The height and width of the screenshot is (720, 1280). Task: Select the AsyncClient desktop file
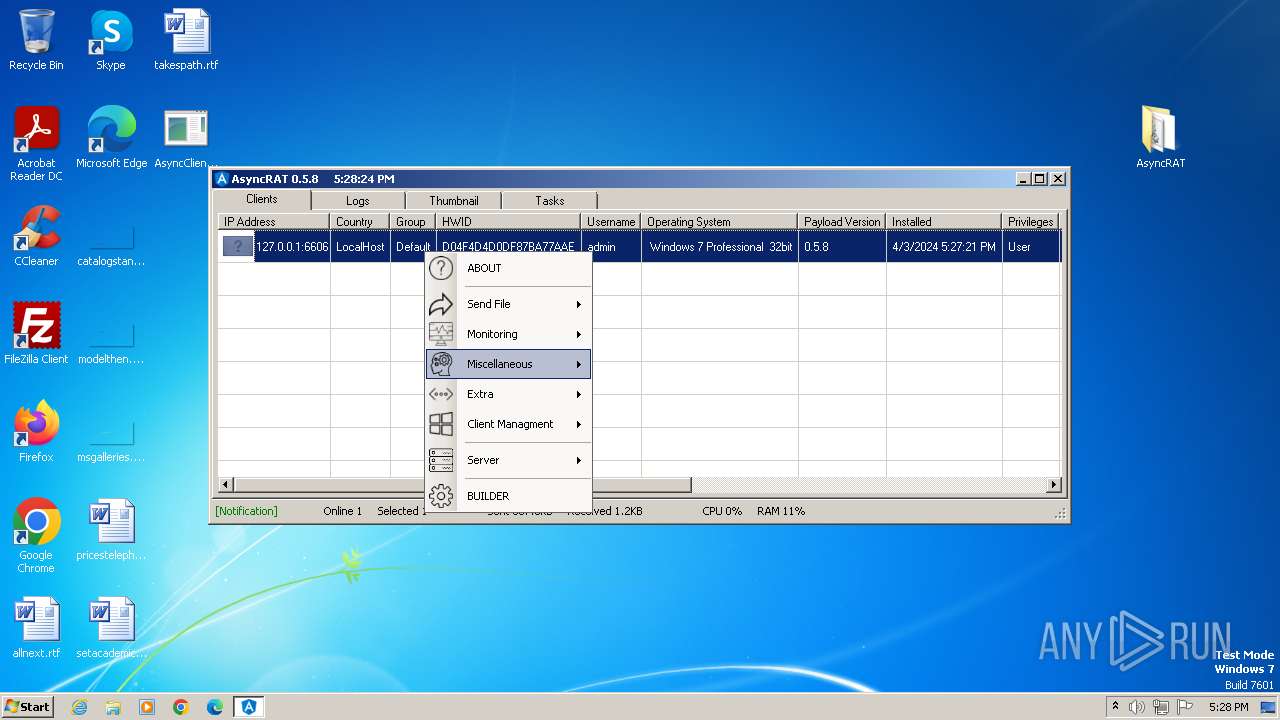186,138
